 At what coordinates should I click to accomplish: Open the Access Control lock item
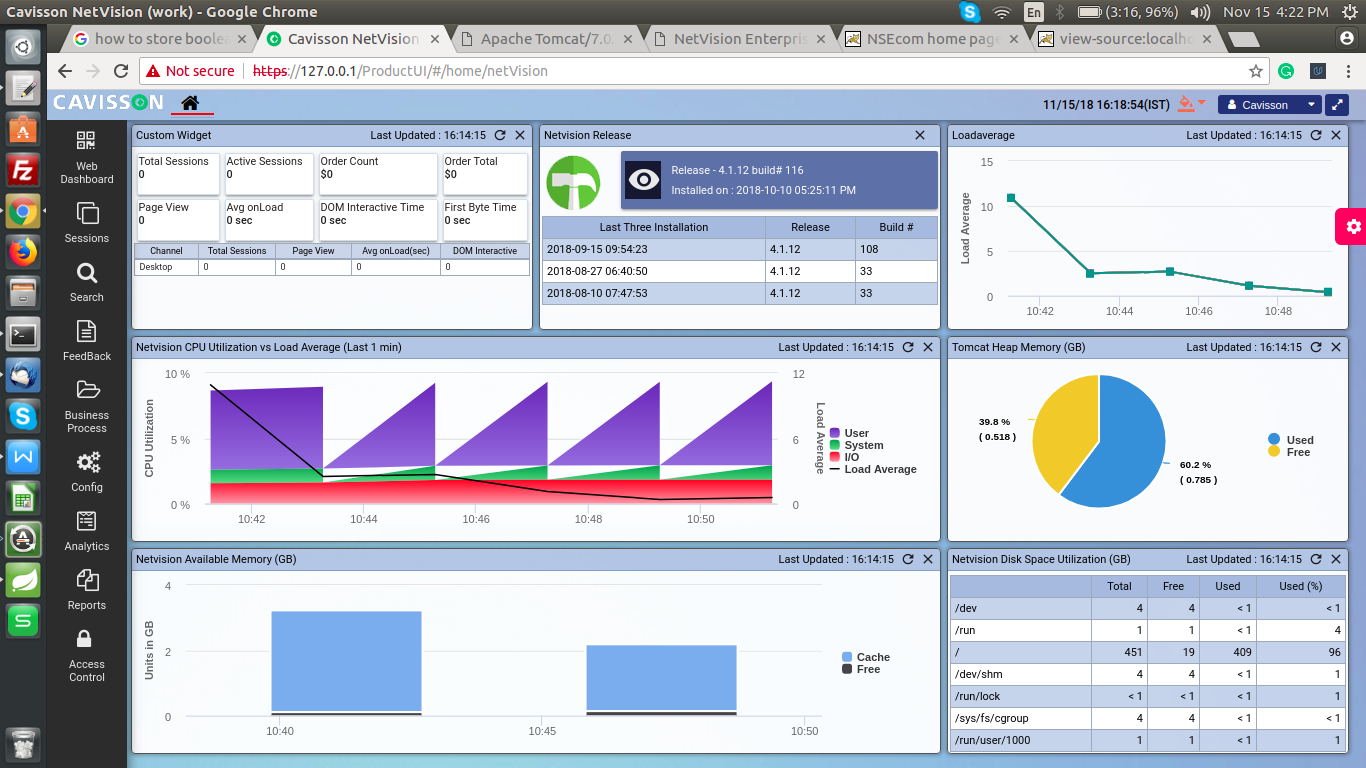tap(87, 656)
